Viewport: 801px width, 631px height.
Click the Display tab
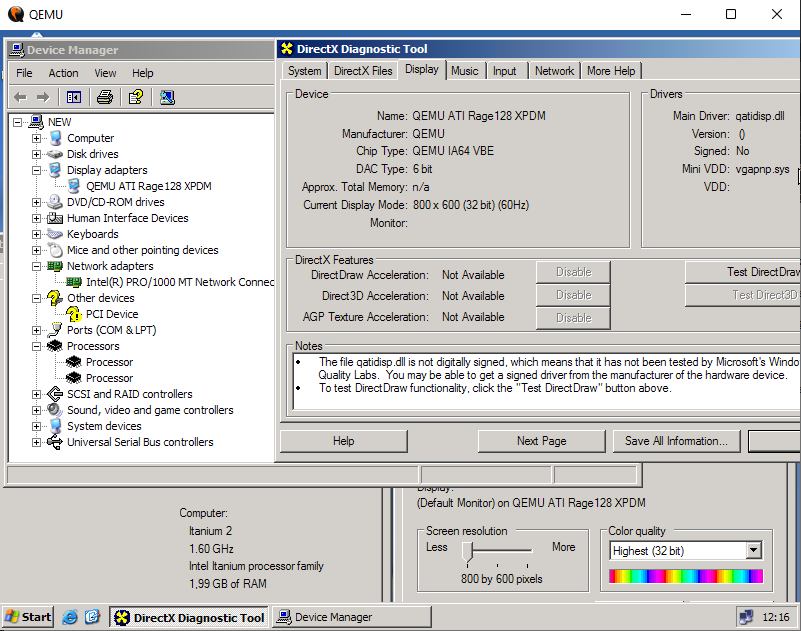[422, 69]
